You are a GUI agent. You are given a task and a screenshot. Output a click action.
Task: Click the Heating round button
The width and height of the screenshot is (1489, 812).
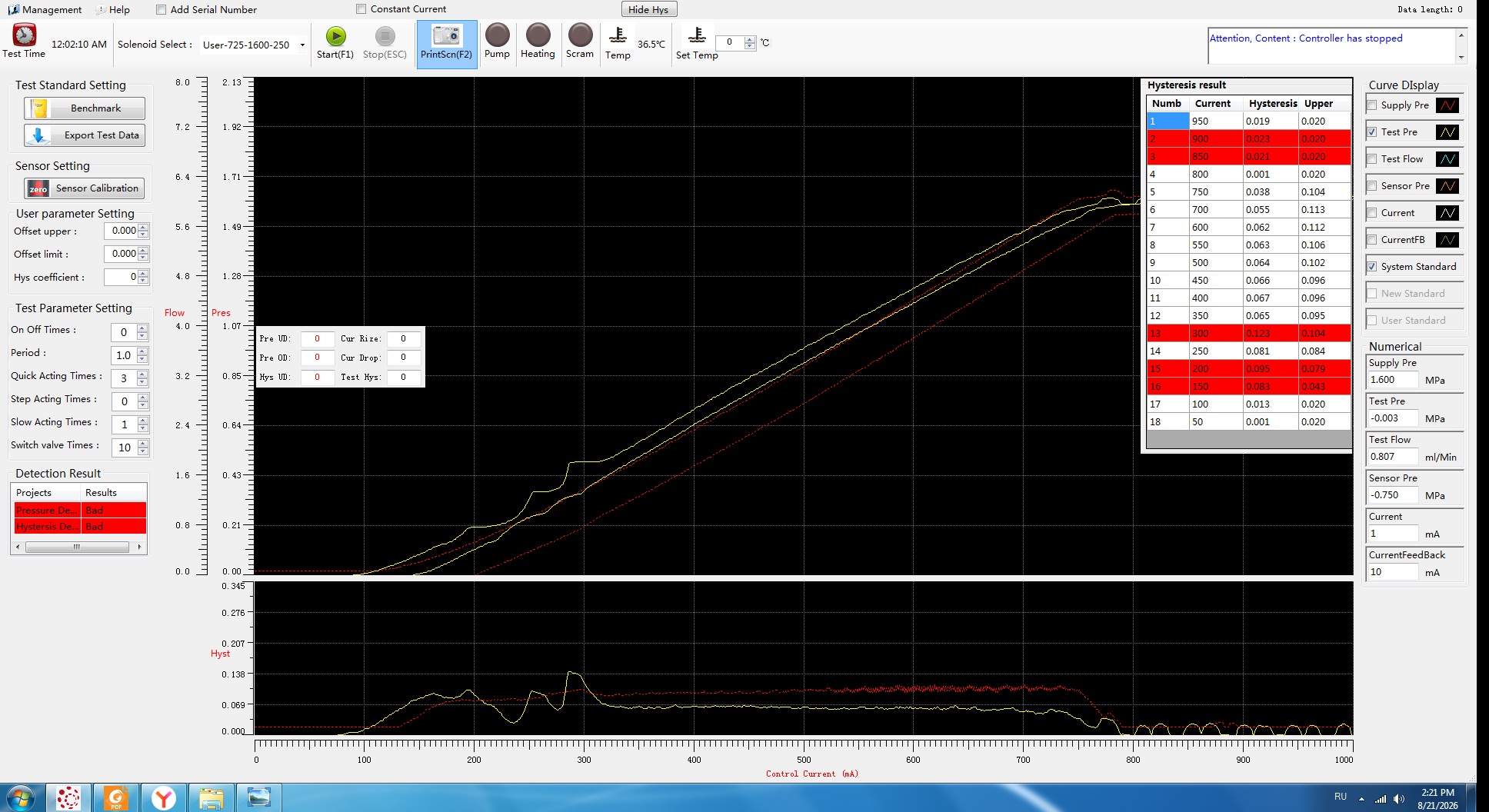[538, 35]
